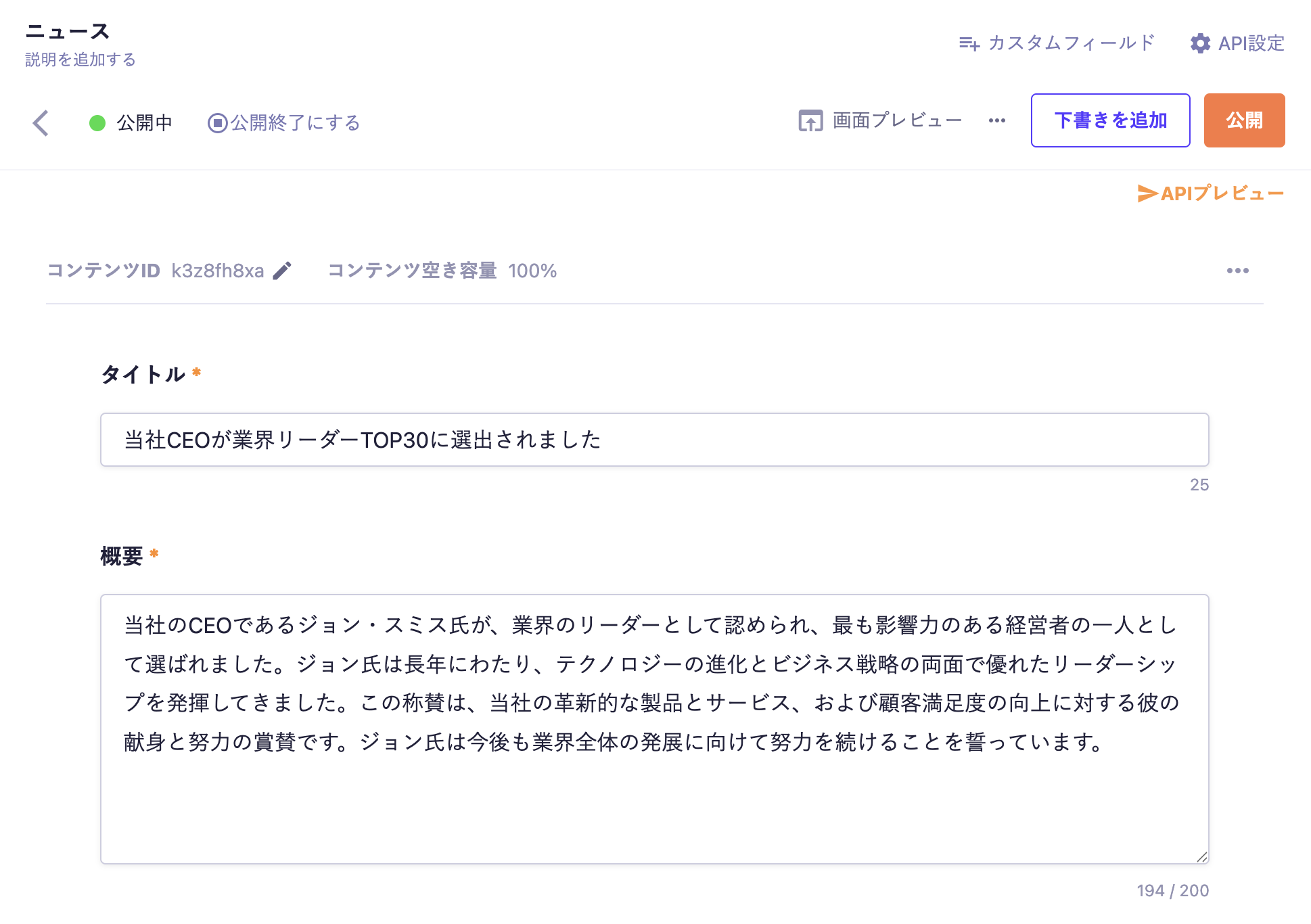
Task: Click the 画面プレビュー window icon
Action: (x=810, y=120)
